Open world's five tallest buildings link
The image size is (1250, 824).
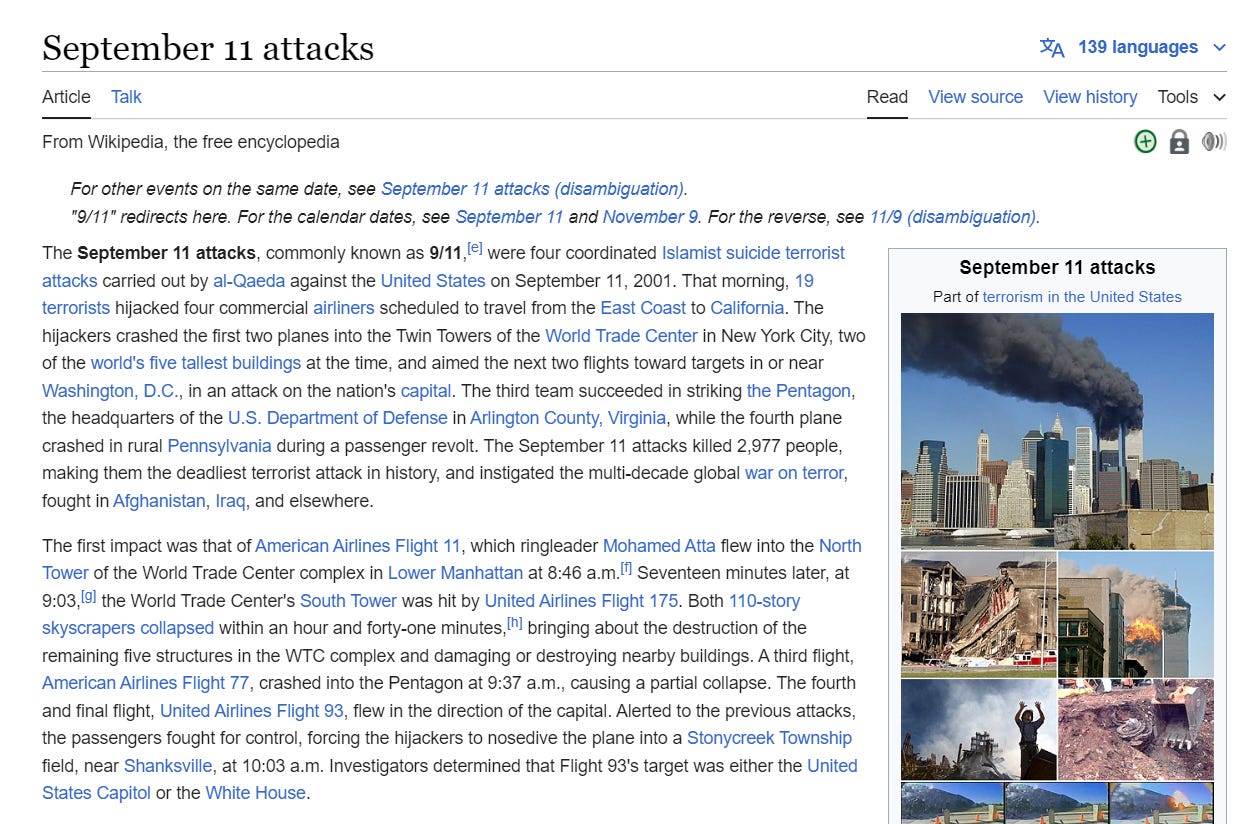[196, 363]
